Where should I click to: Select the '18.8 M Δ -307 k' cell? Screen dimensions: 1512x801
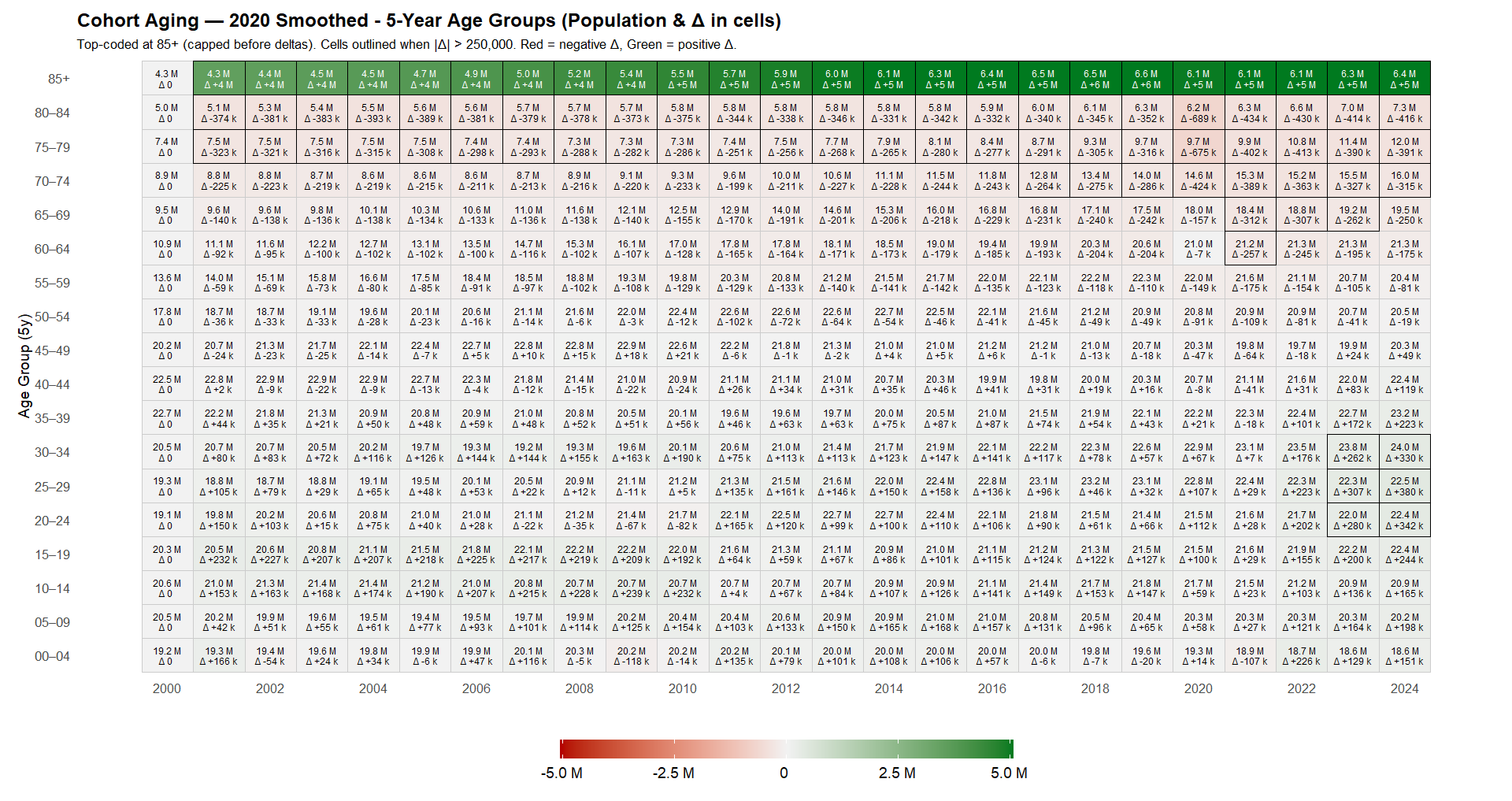point(1302,215)
